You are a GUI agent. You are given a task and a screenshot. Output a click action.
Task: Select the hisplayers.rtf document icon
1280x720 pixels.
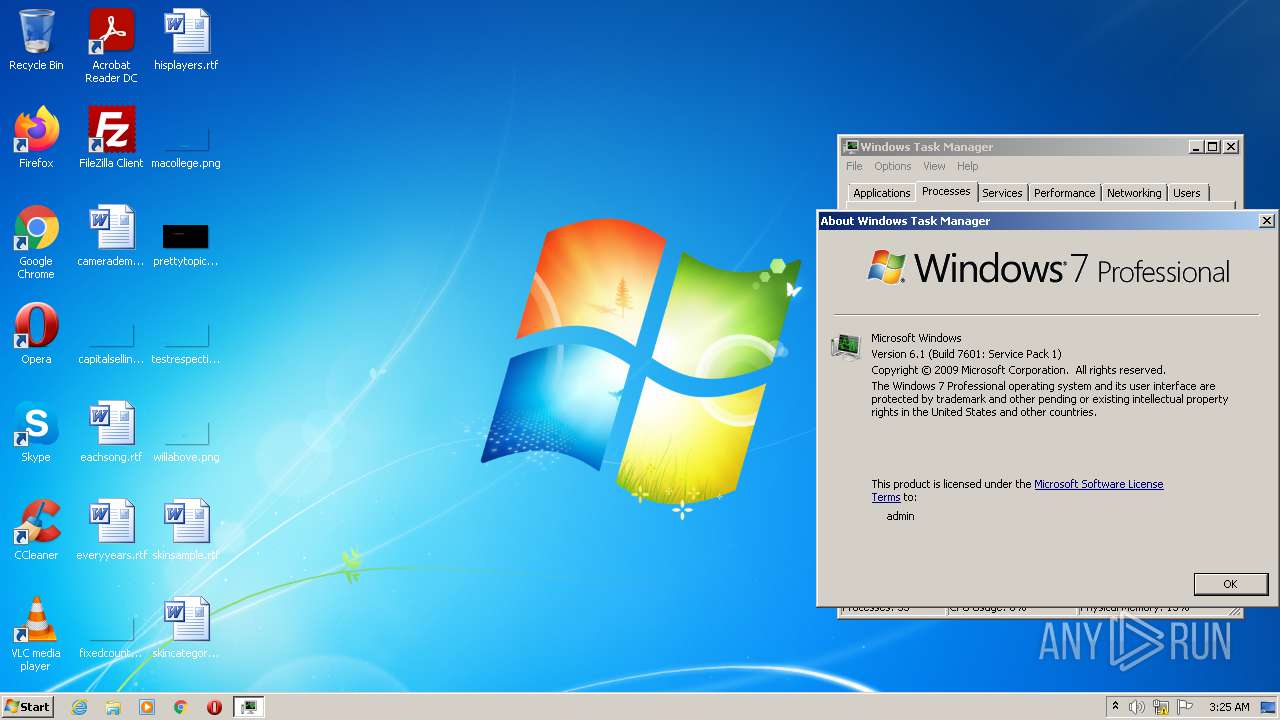186,40
